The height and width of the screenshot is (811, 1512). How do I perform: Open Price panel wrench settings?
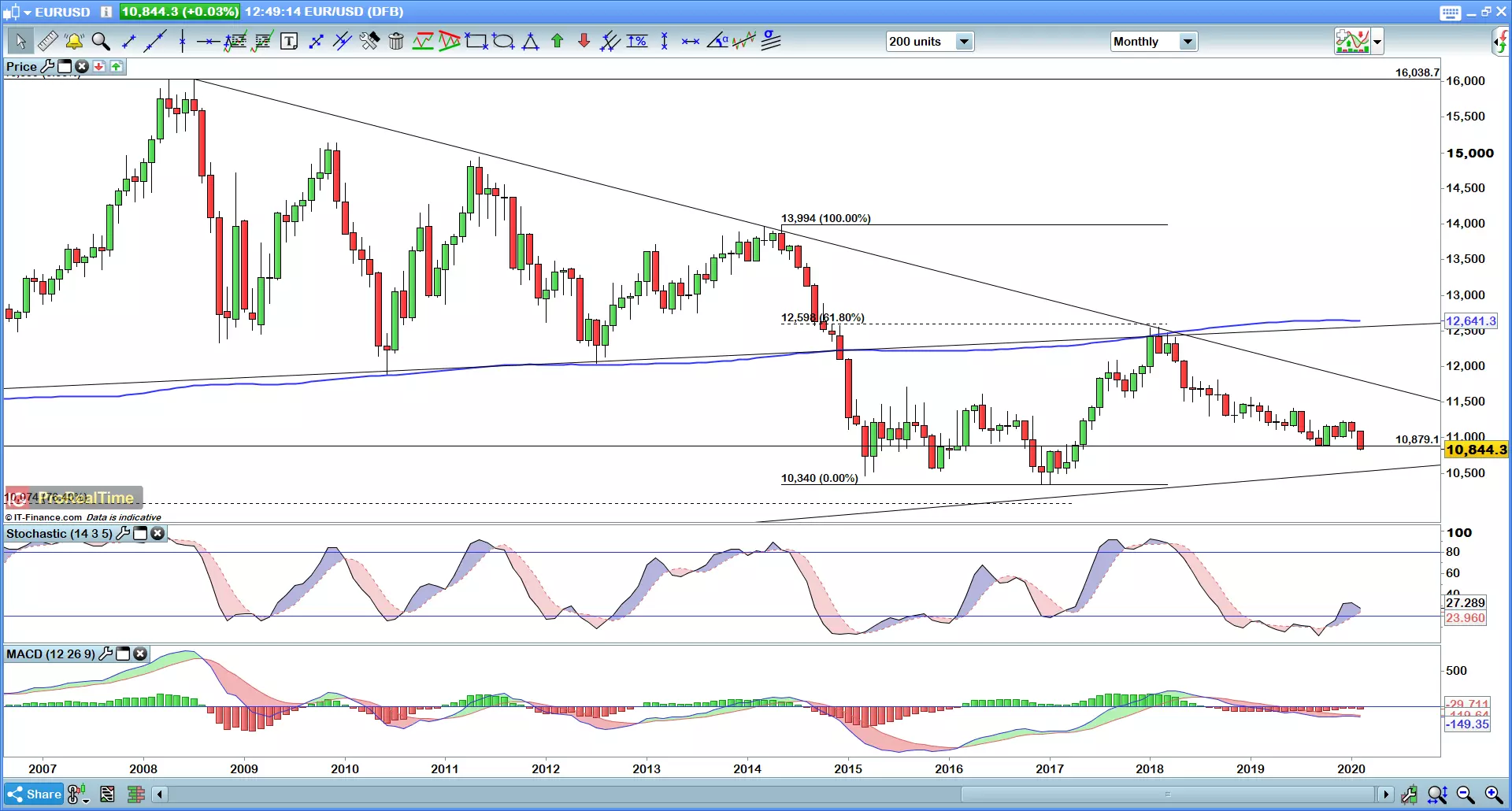(47, 67)
